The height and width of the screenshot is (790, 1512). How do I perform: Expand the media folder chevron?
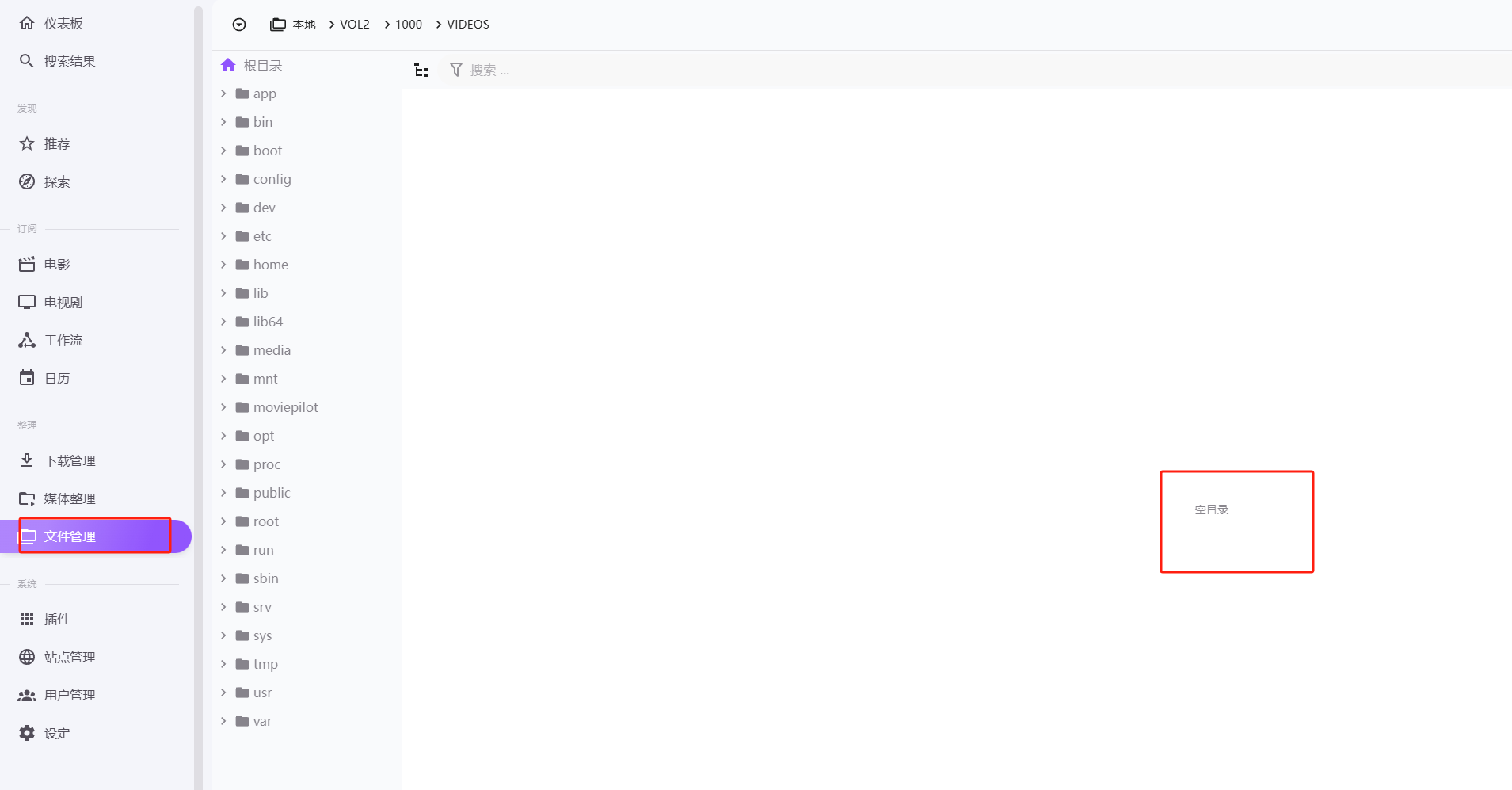tap(223, 350)
